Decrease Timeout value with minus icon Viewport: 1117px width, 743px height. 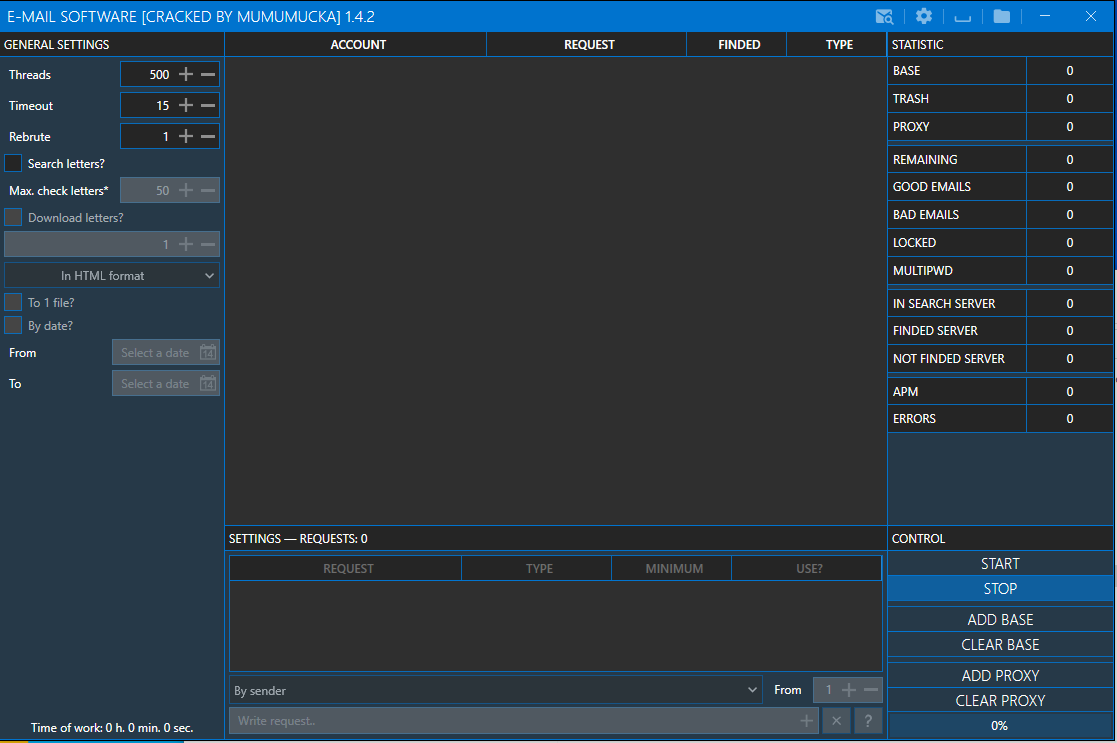click(x=208, y=106)
